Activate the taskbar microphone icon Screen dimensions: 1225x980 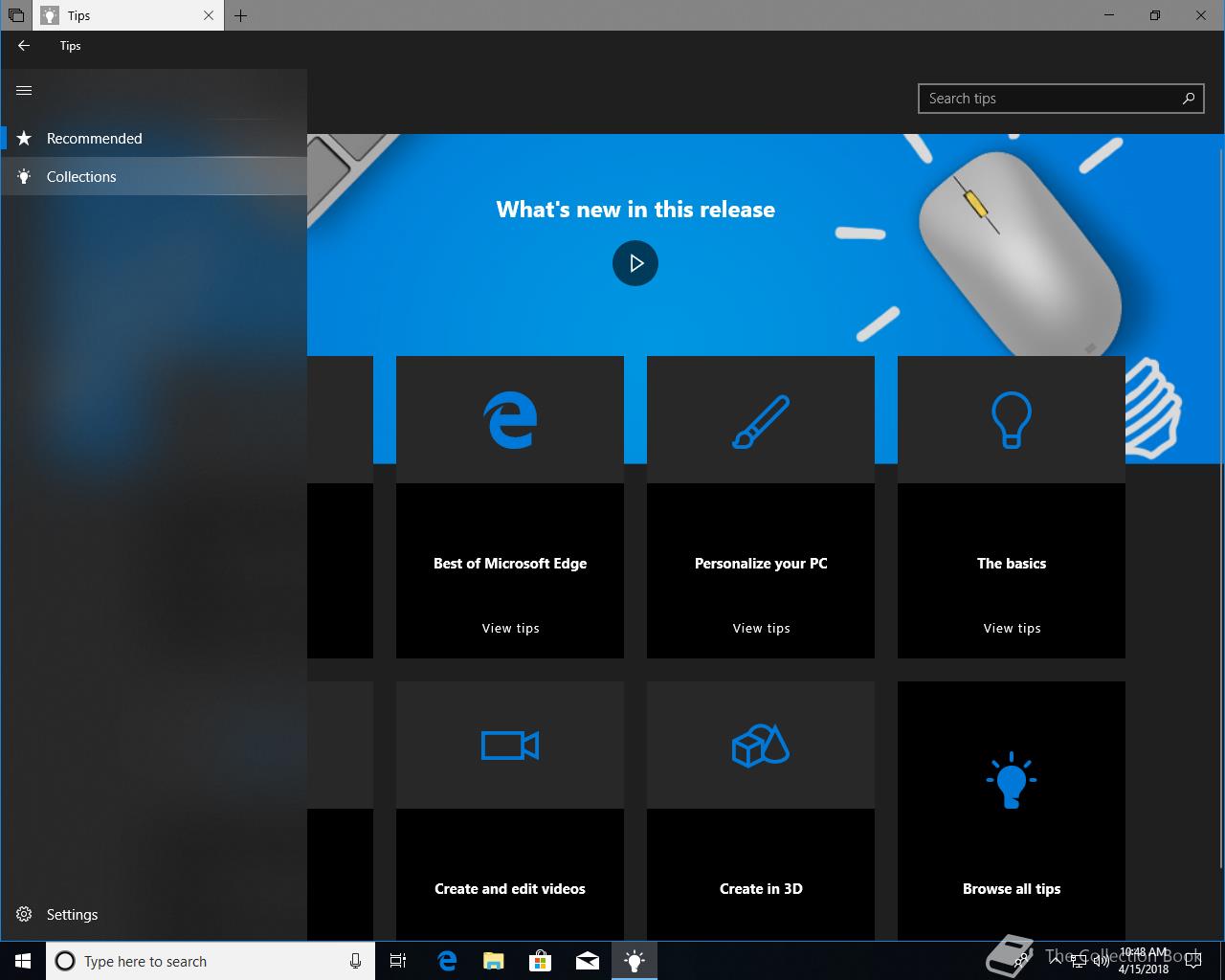(x=355, y=961)
